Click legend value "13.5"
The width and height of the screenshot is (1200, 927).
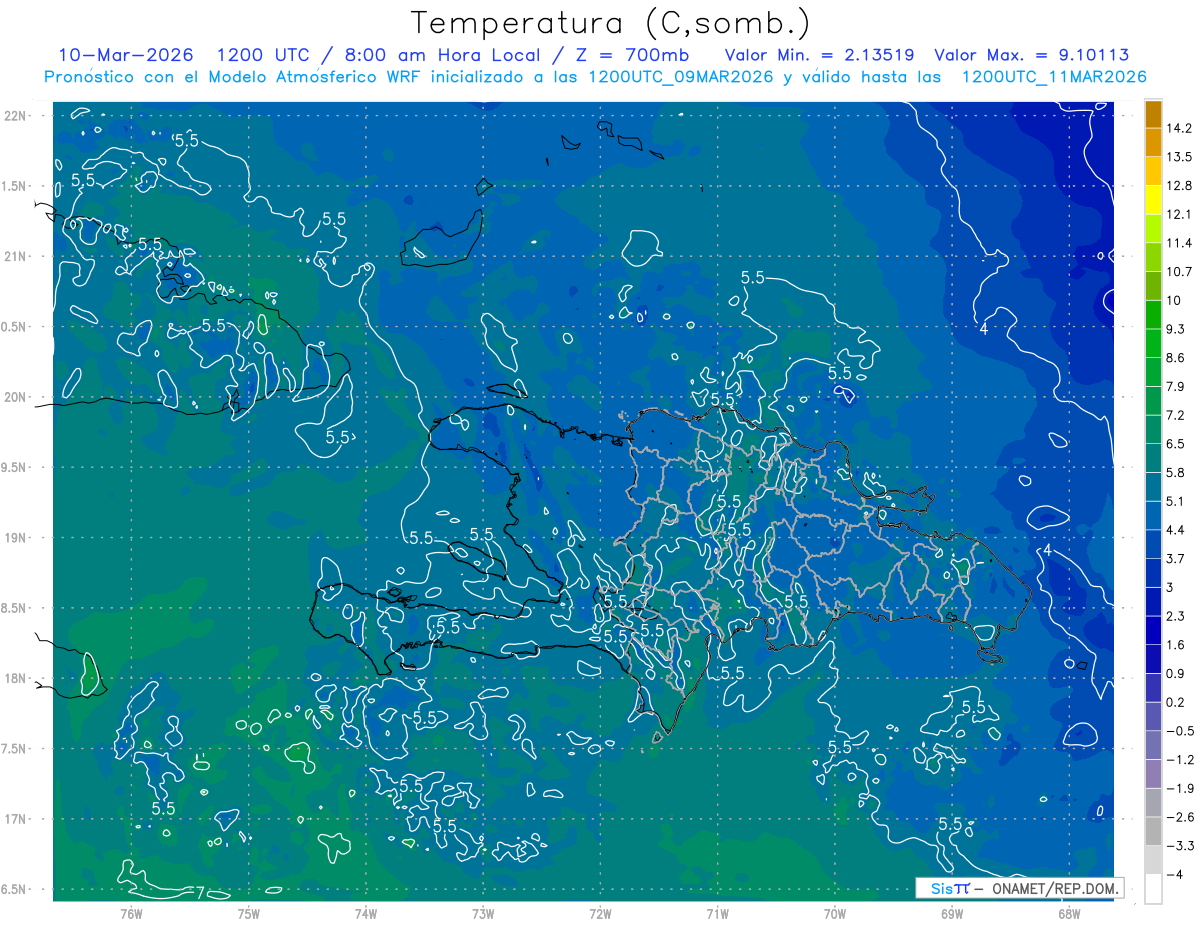coord(1180,157)
